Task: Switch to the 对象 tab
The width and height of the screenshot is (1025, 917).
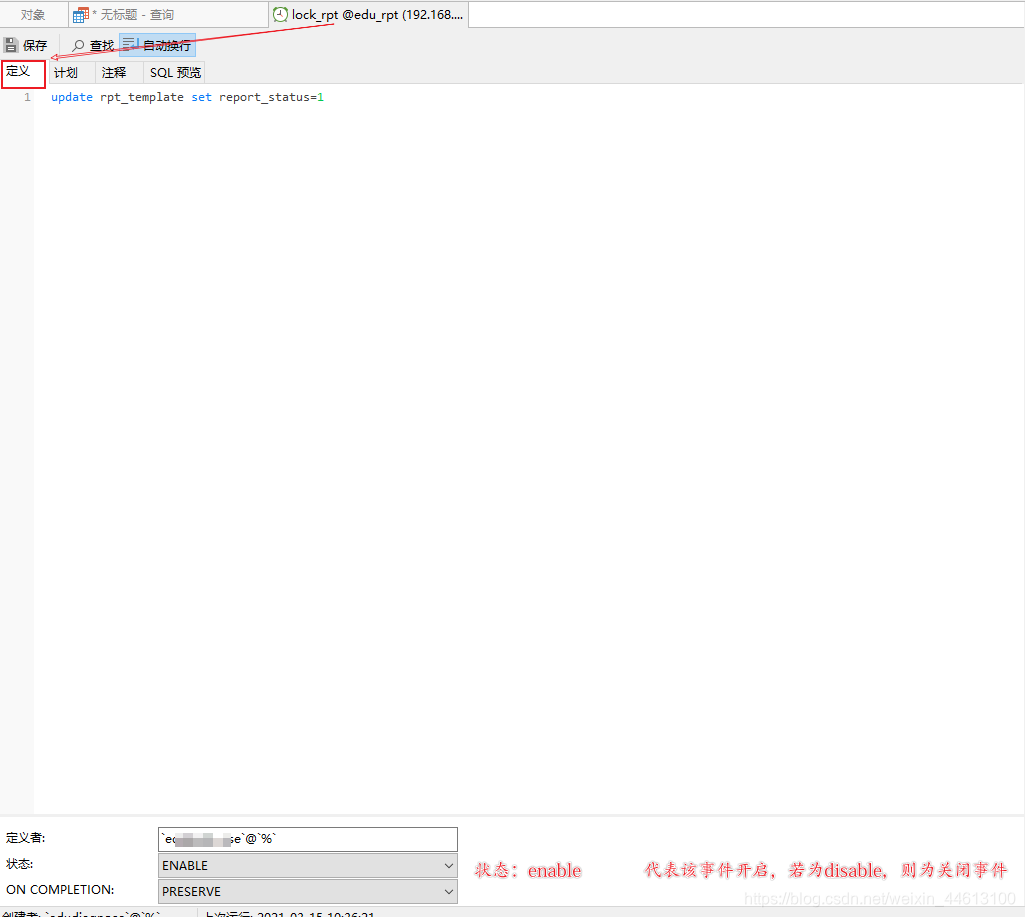Action: tap(33, 15)
